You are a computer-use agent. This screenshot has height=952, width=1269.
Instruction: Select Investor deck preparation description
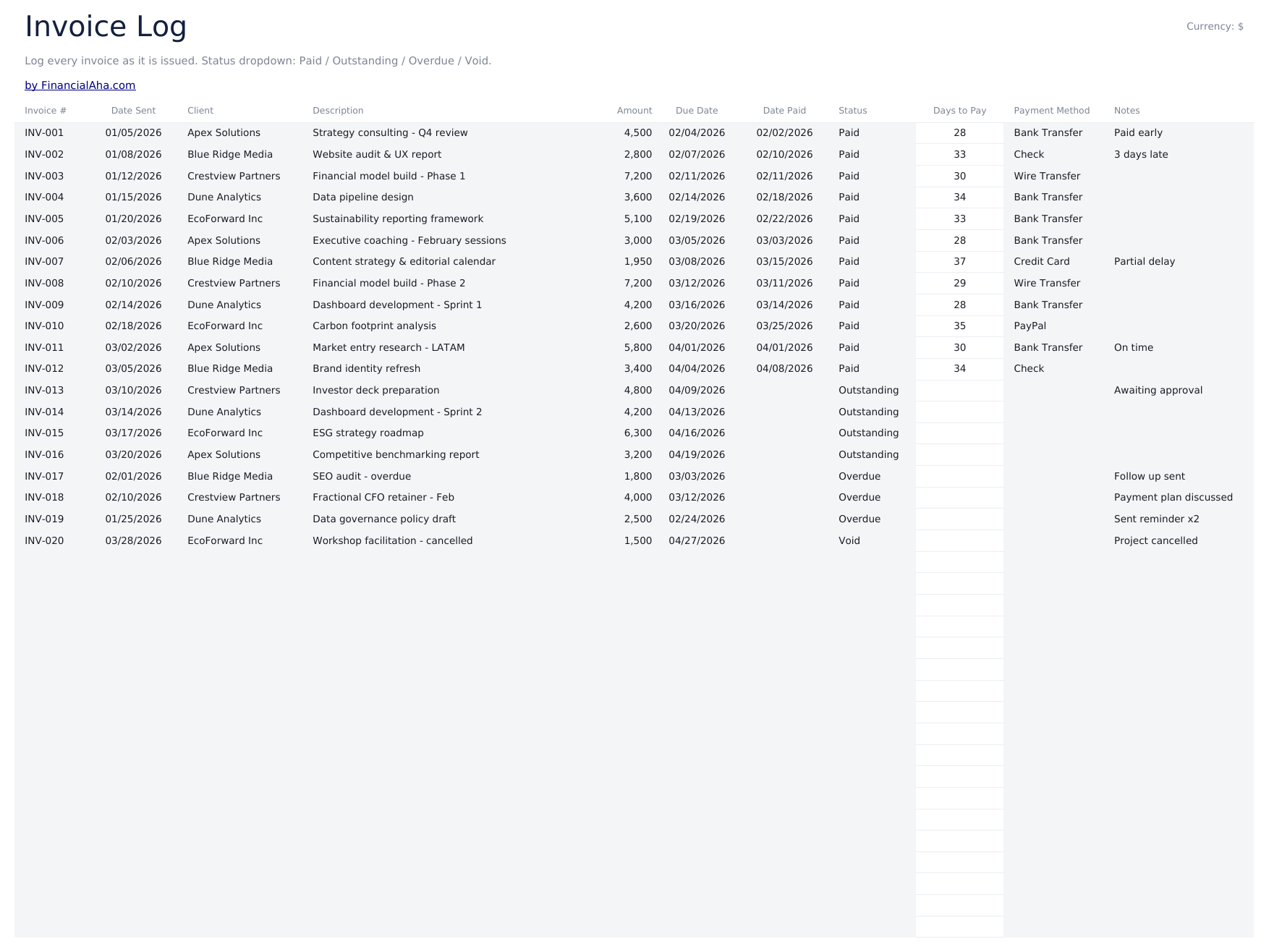point(376,391)
